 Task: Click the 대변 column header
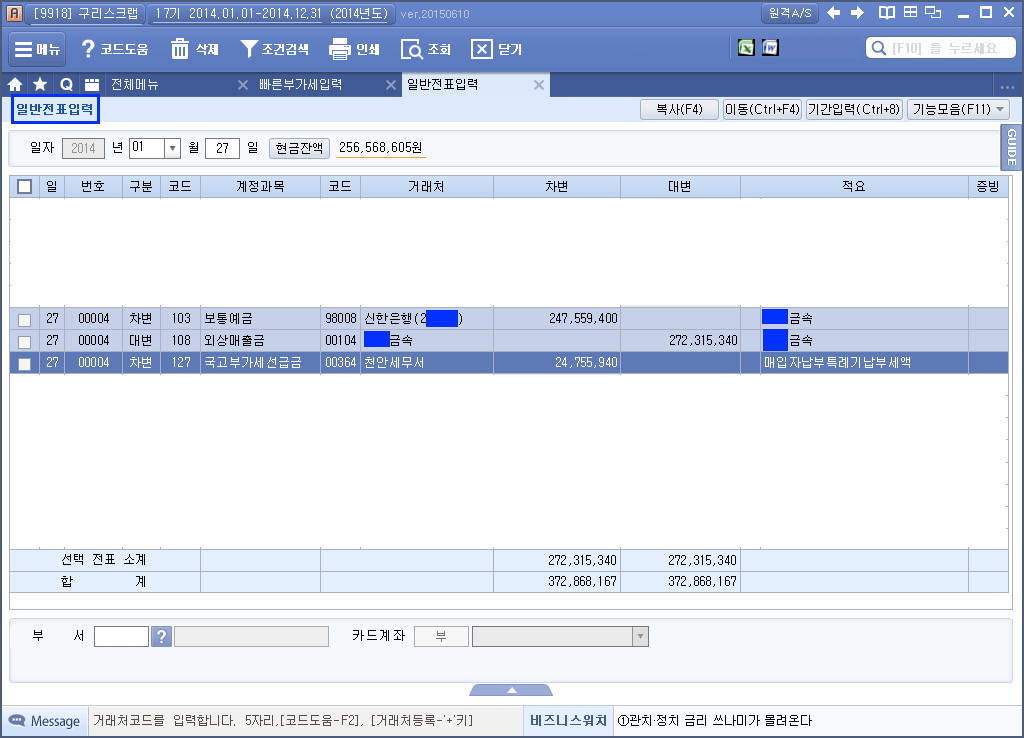click(x=680, y=187)
